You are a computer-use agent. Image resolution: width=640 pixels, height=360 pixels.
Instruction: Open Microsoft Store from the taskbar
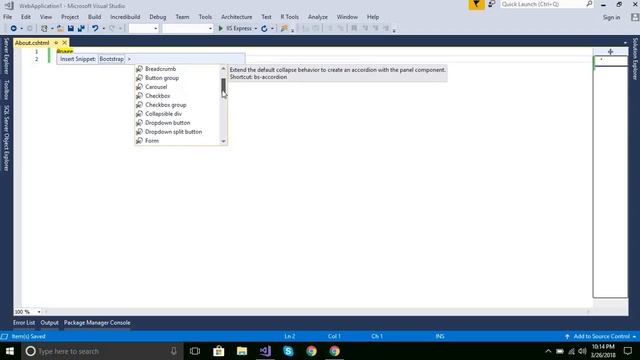[x=219, y=351]
